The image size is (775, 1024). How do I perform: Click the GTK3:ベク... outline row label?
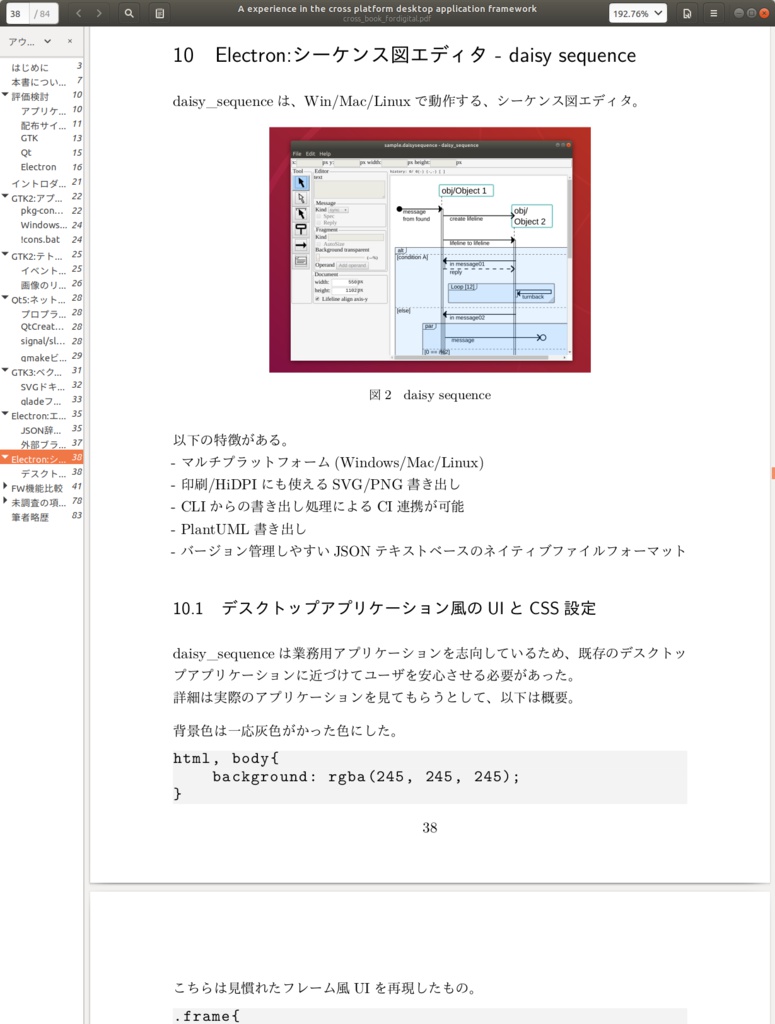point(37,372)
